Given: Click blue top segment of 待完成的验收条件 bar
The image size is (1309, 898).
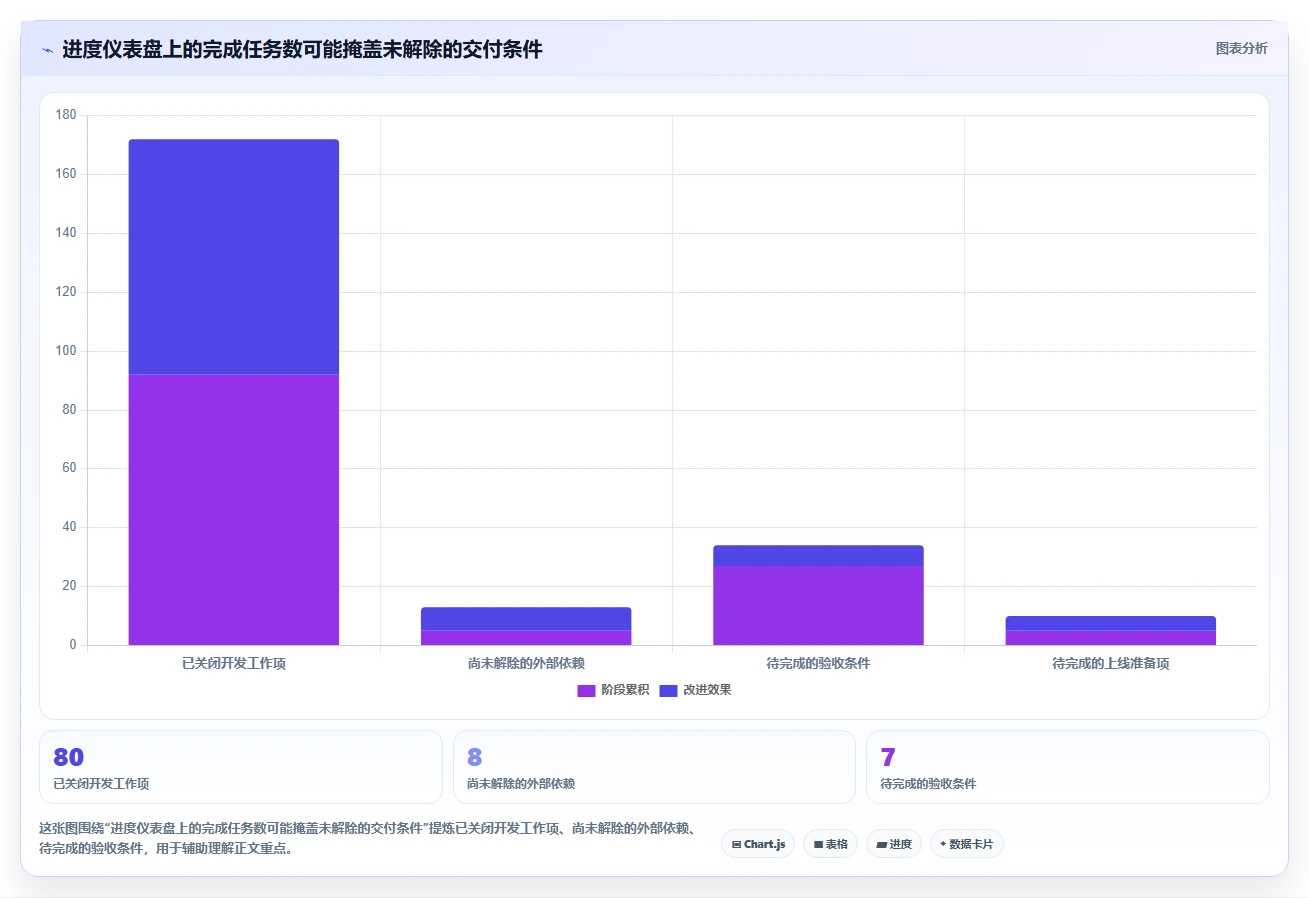Looking at the screenshot, I should (818, 556).
